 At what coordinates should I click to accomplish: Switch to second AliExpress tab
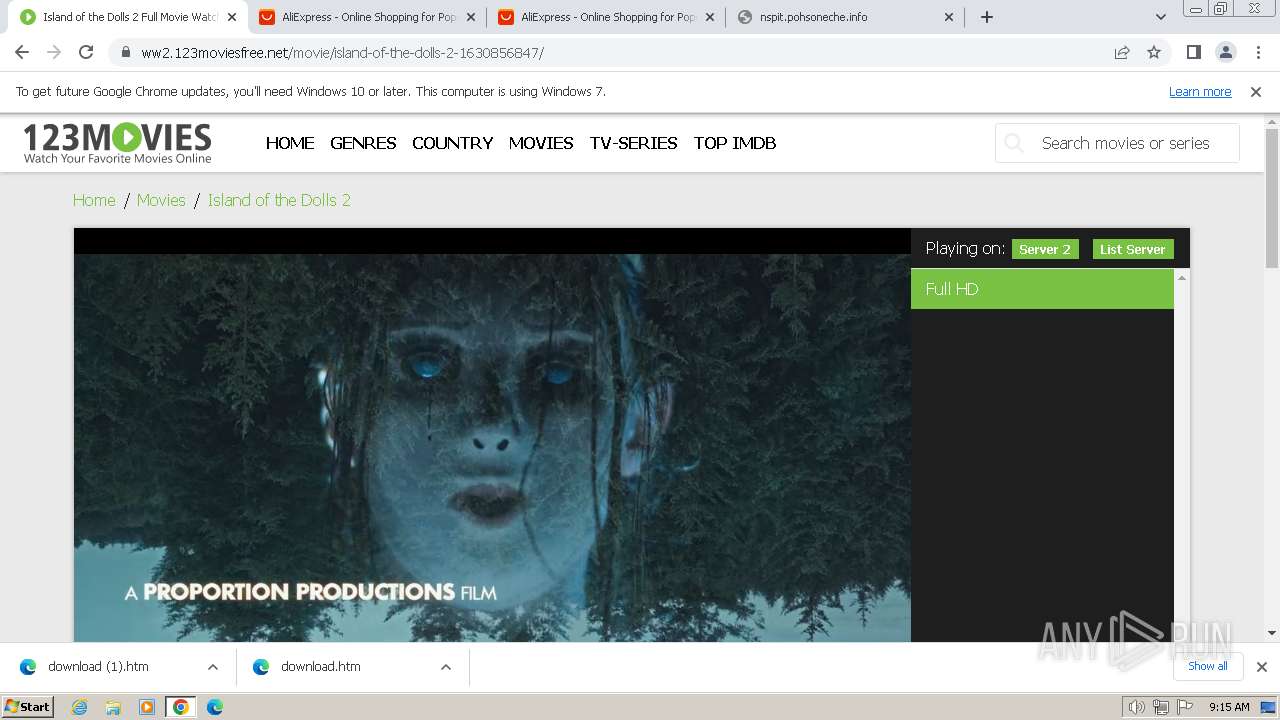click(607, 17)
